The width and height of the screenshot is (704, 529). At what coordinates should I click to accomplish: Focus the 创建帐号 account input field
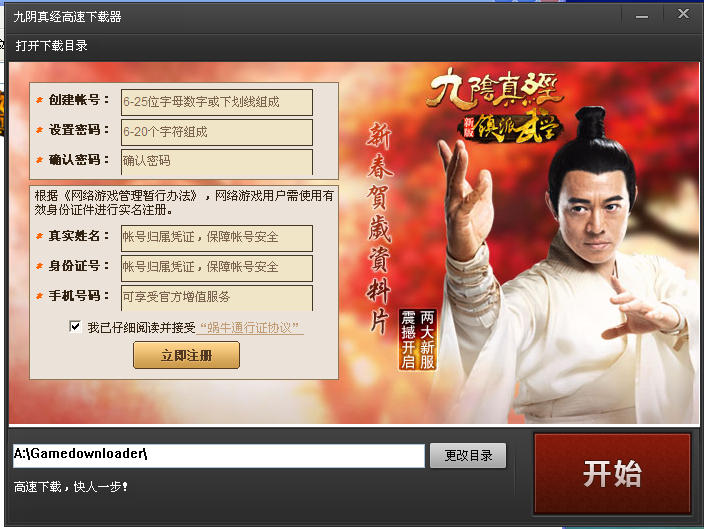point(217,102)
